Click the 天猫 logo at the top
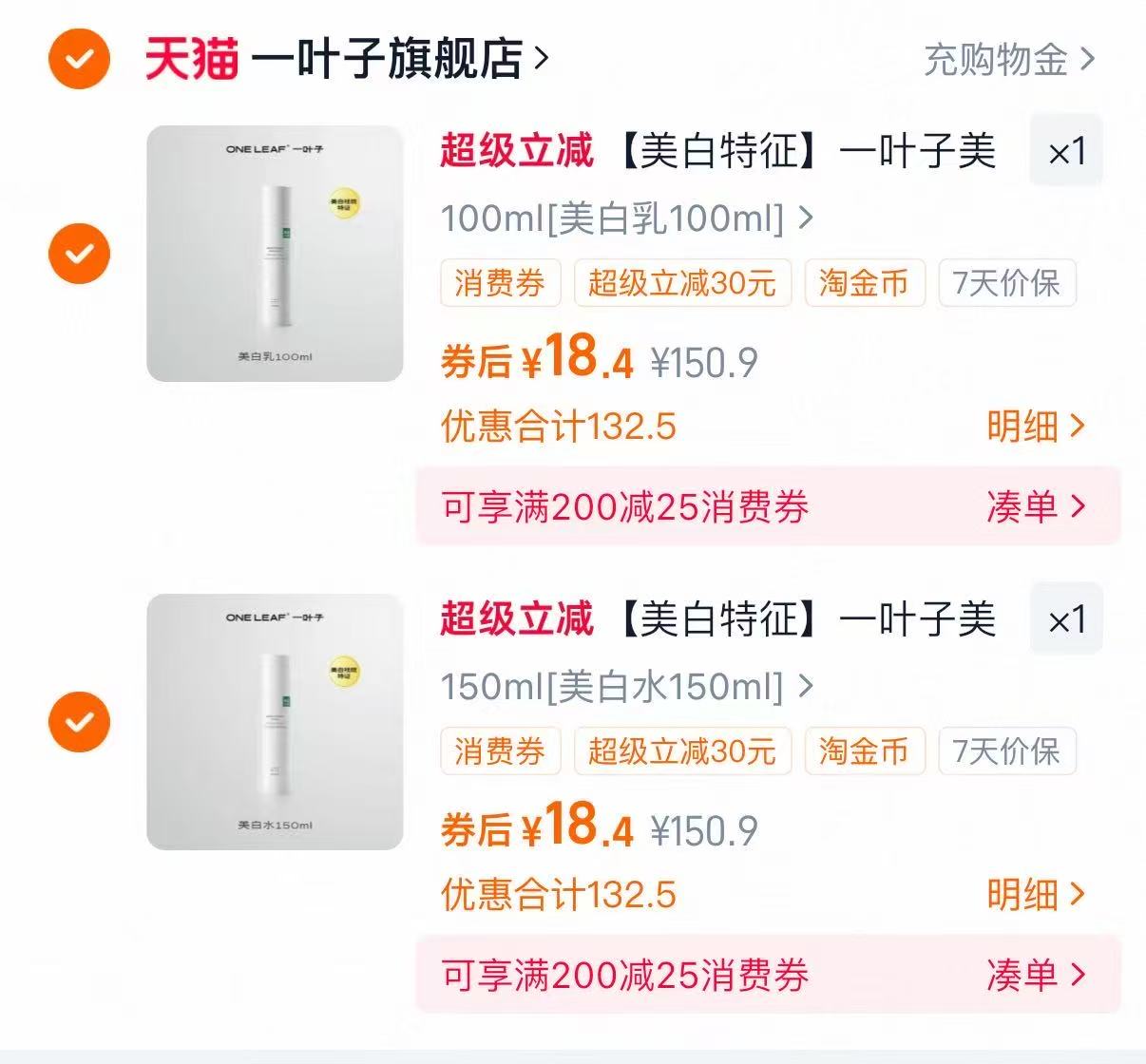 coord(195,59)
